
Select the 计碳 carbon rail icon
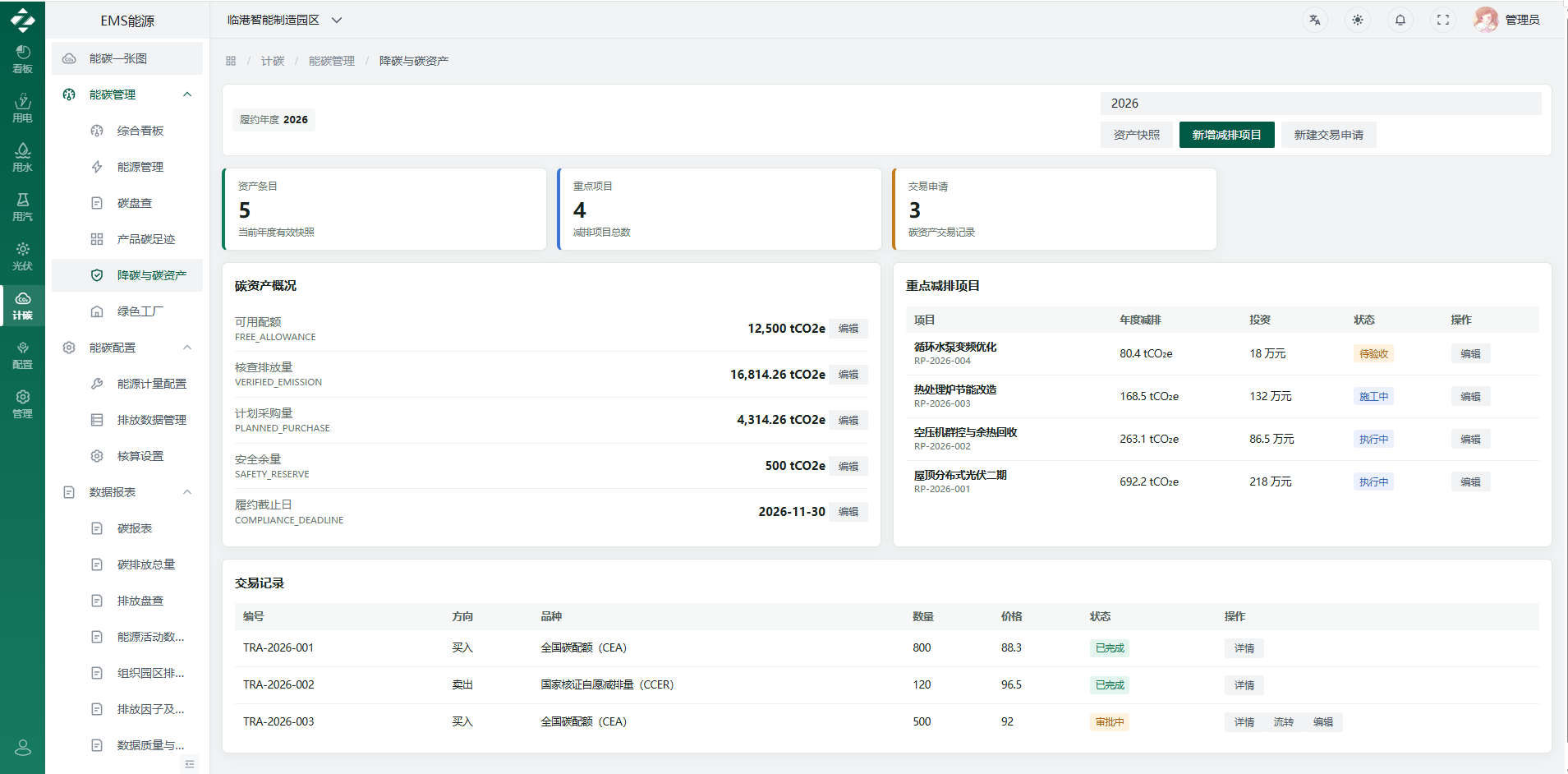(22, 306)
